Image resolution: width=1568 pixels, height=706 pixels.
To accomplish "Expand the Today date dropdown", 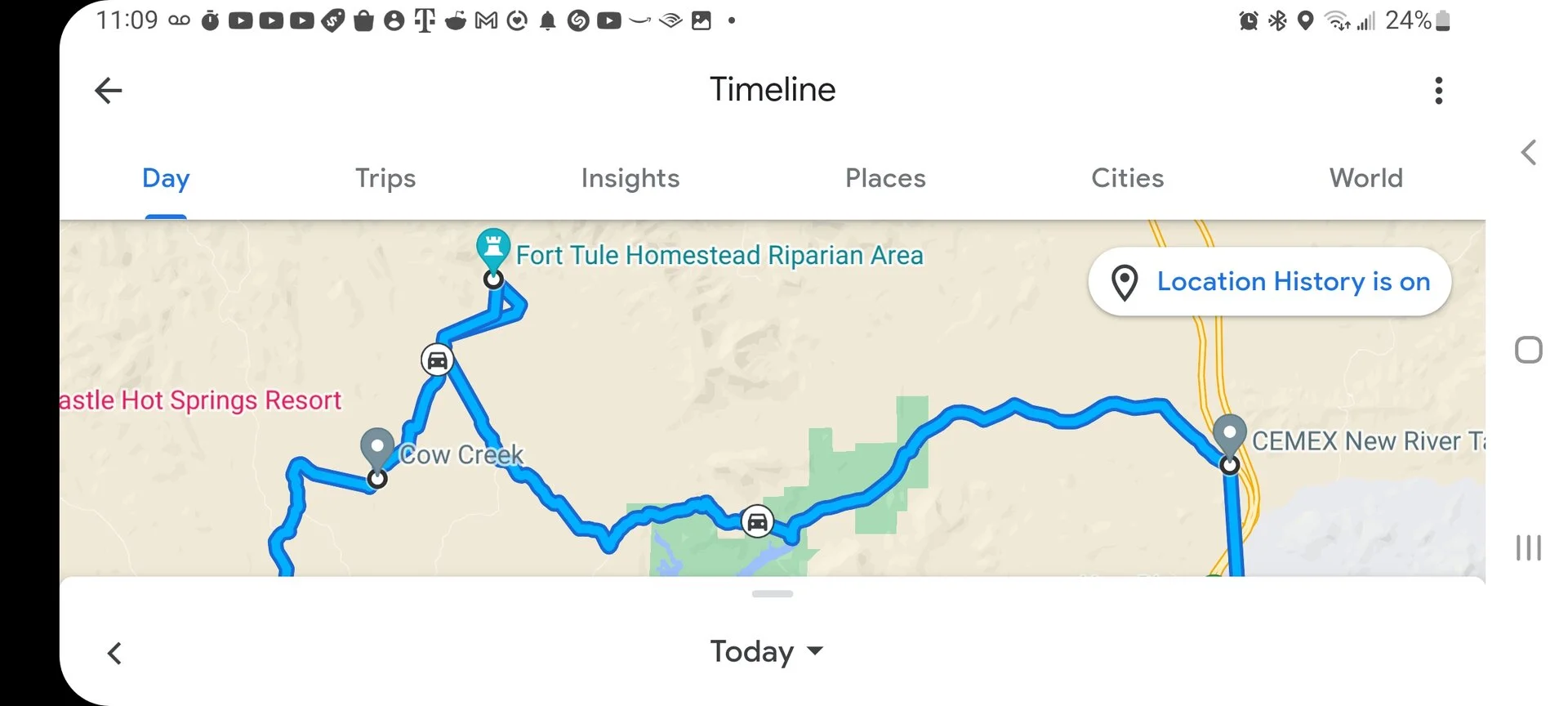I will click(x=767, y=651).
